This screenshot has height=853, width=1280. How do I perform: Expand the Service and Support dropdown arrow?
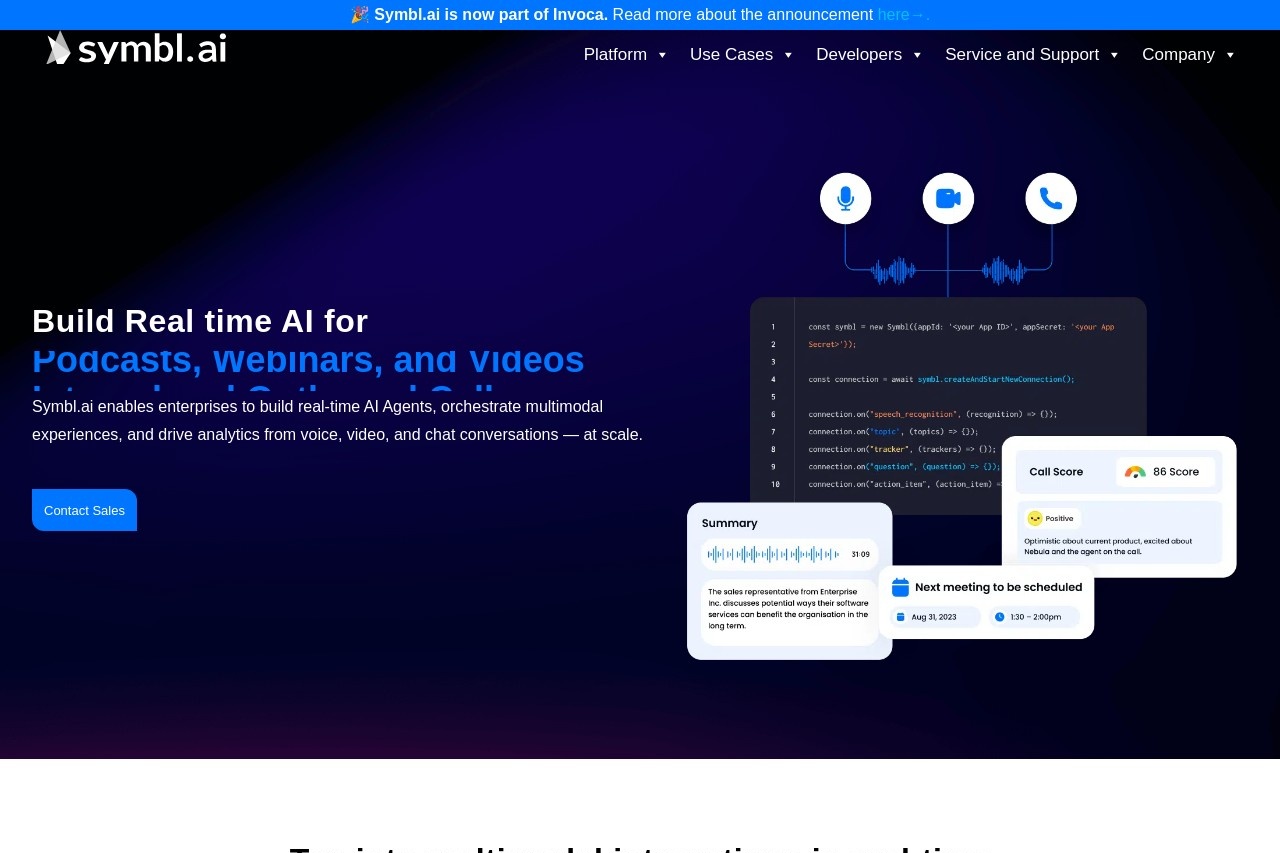coord(1114,55)
